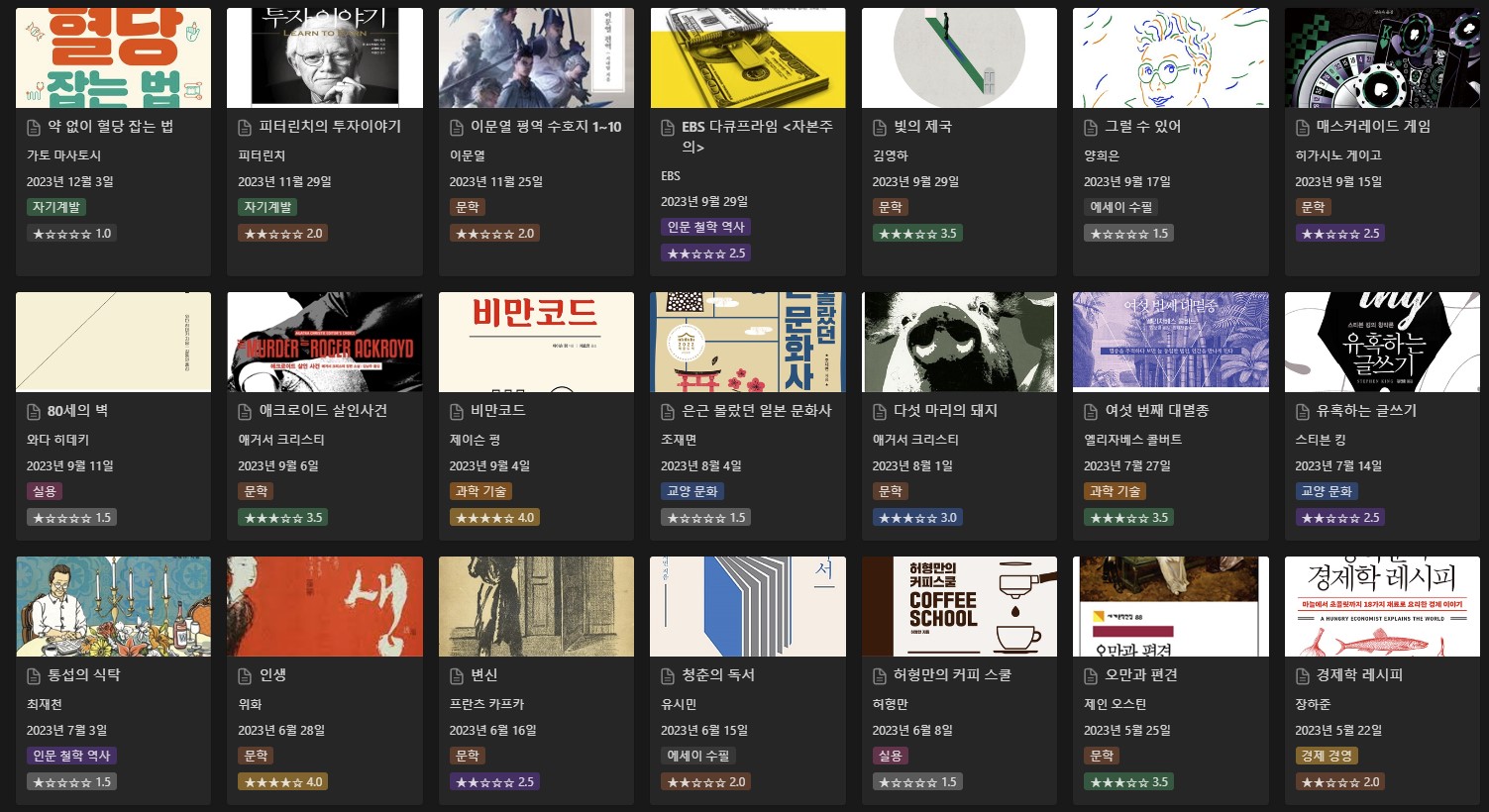Click page icon beside EBS 다큐프라임 title
1489x812 pixels.
click(x=668, y=127)
